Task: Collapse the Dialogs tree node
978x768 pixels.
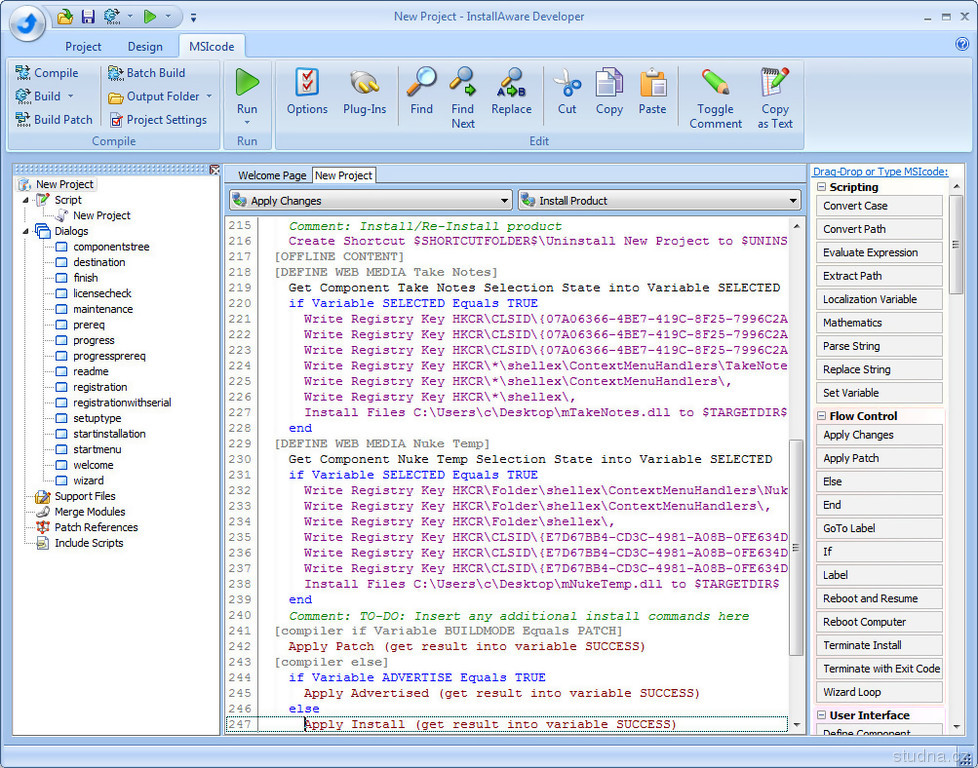Action: (26, 231)
